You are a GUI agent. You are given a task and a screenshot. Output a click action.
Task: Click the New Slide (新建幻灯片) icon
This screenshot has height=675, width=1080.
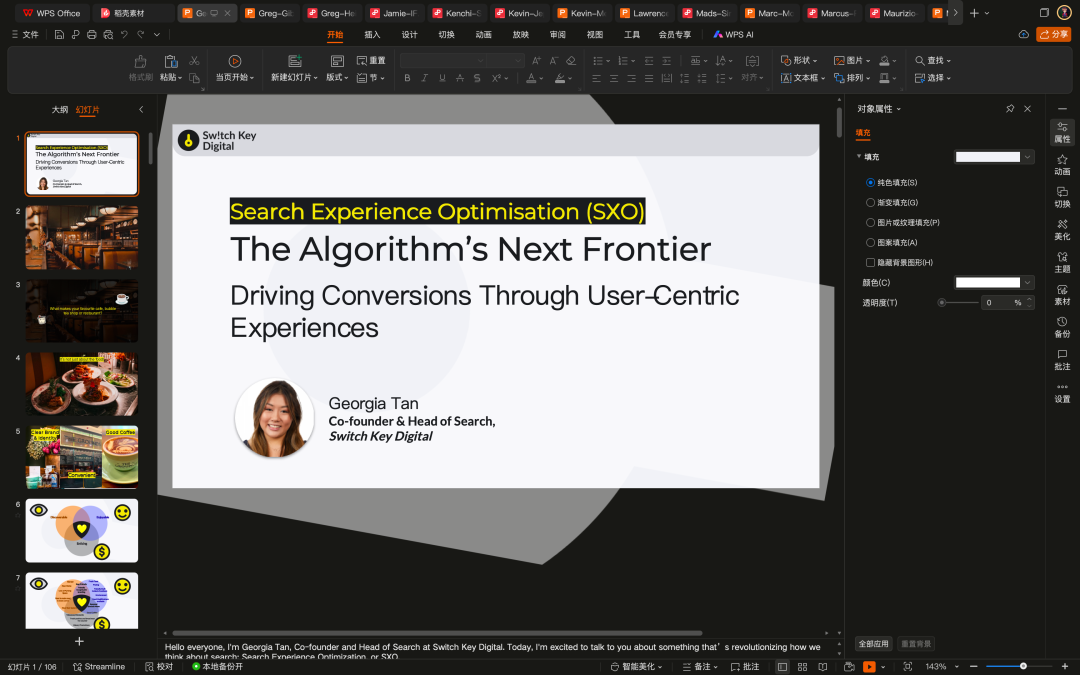[x=295, y=61]
